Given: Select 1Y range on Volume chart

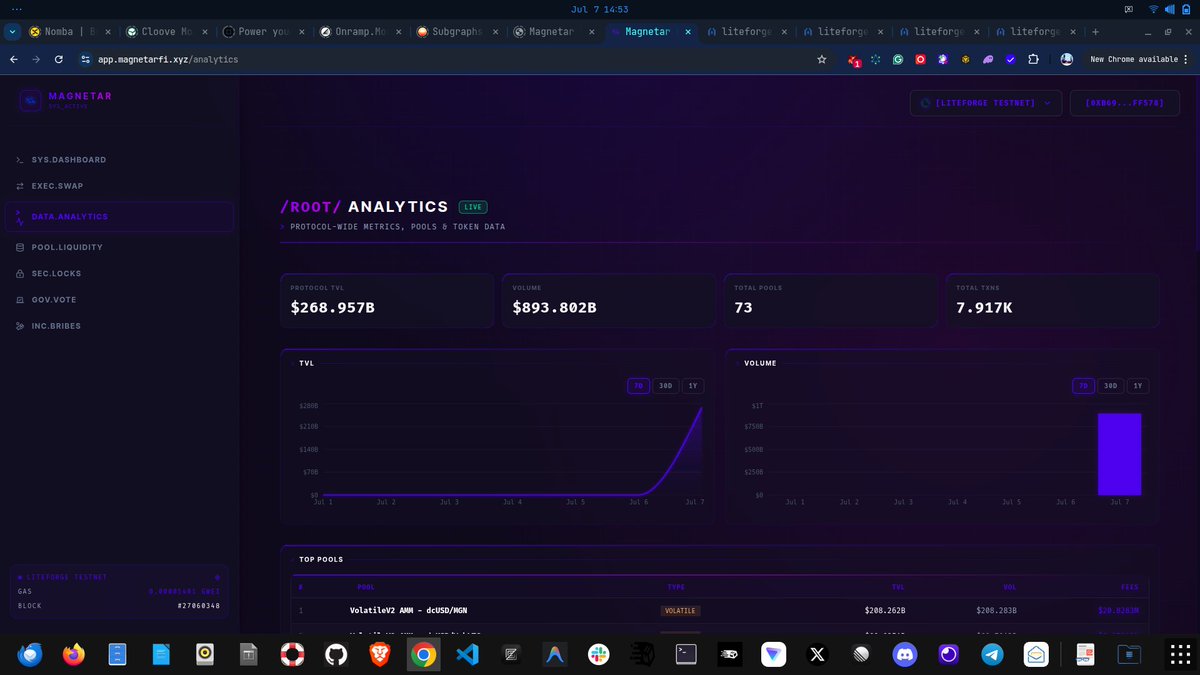Looking at the screenshot, I should point(1138,386).
